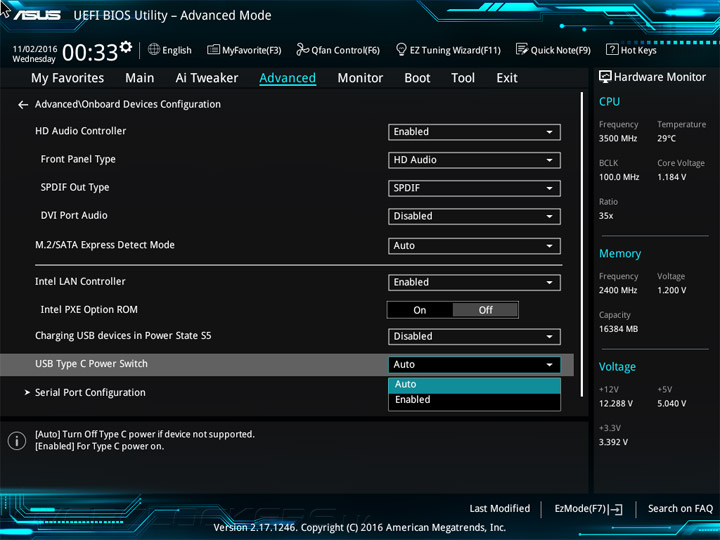Click English language button
The width and height of the screenshot is (720, 540).
pyautogui.click(x=177, y=50)
